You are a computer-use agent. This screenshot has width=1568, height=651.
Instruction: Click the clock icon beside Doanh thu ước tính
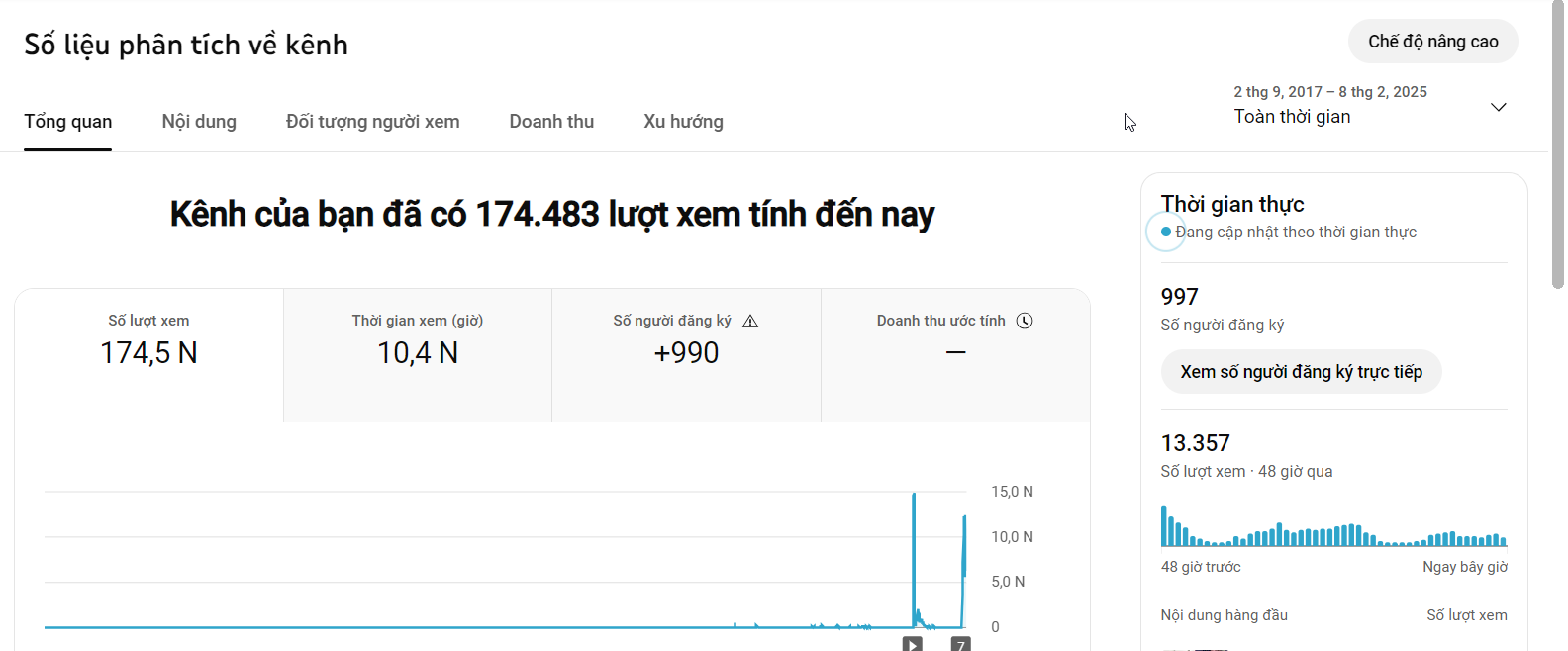pos(1025,321)
